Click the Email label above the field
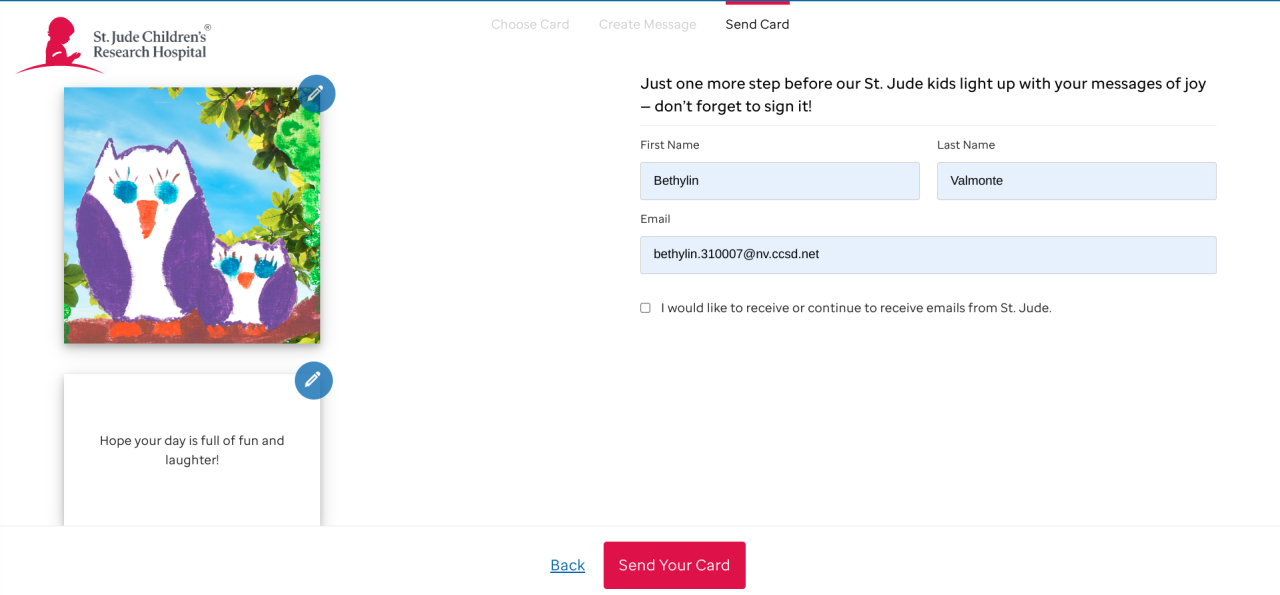This screenshot has width=1280, height=595. point(655,219)
